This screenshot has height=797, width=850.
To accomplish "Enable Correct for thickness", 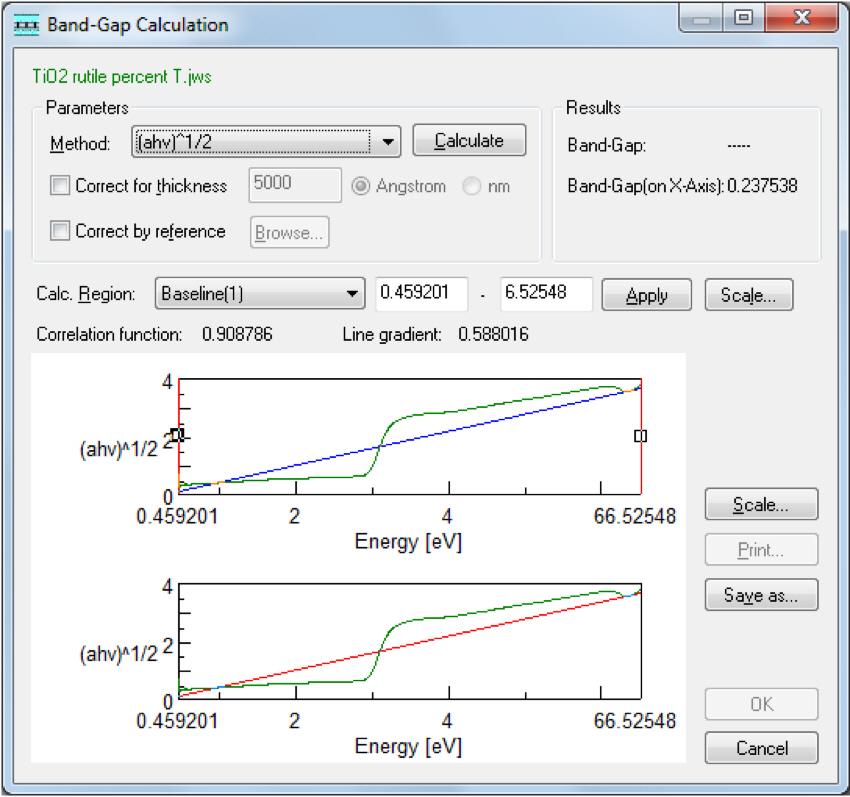I will pos(60,186).
